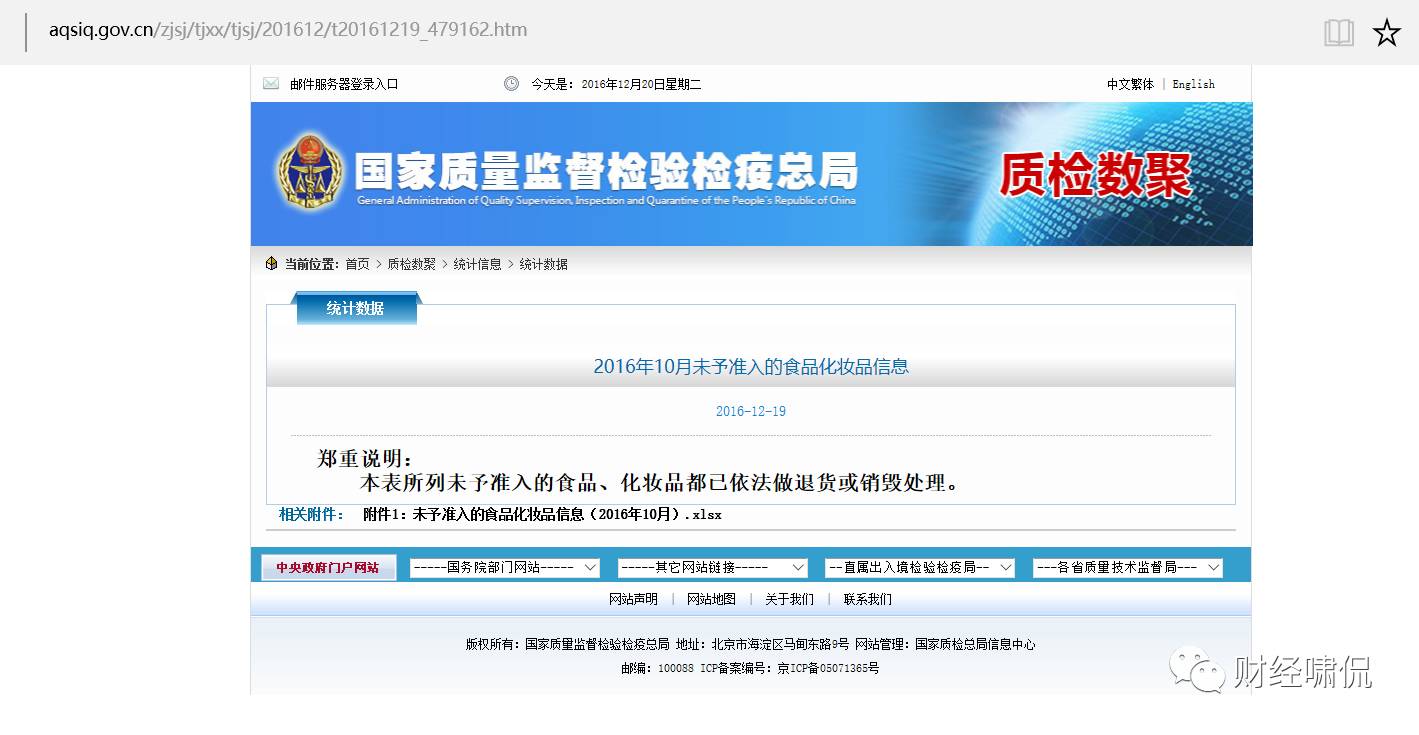Click the notice sentence starting 本表所列未予准入
Viewport: 1419px width, 735px height.
660,483
